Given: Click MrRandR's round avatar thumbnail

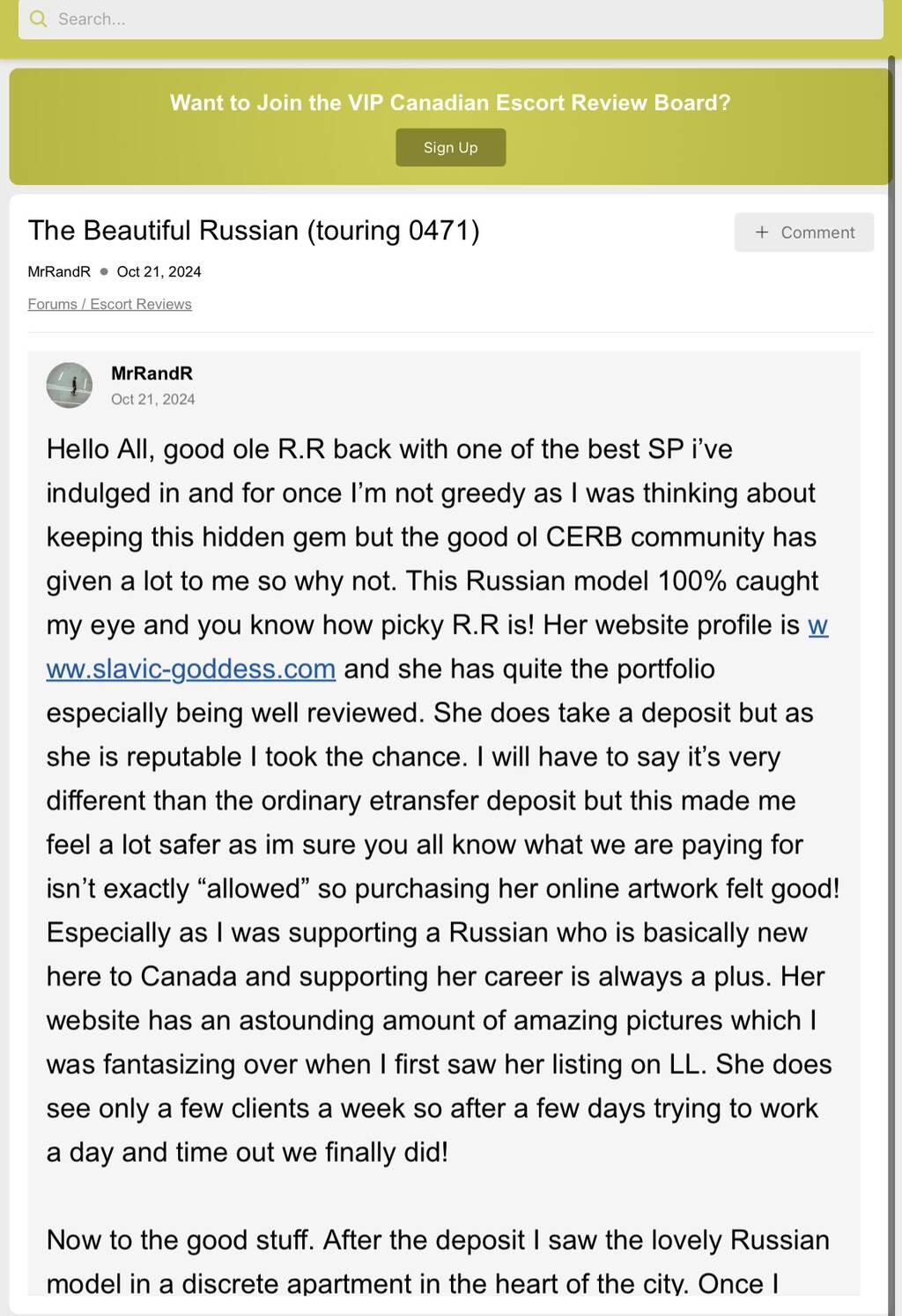Looking at the screenshot, I should 70,385.
